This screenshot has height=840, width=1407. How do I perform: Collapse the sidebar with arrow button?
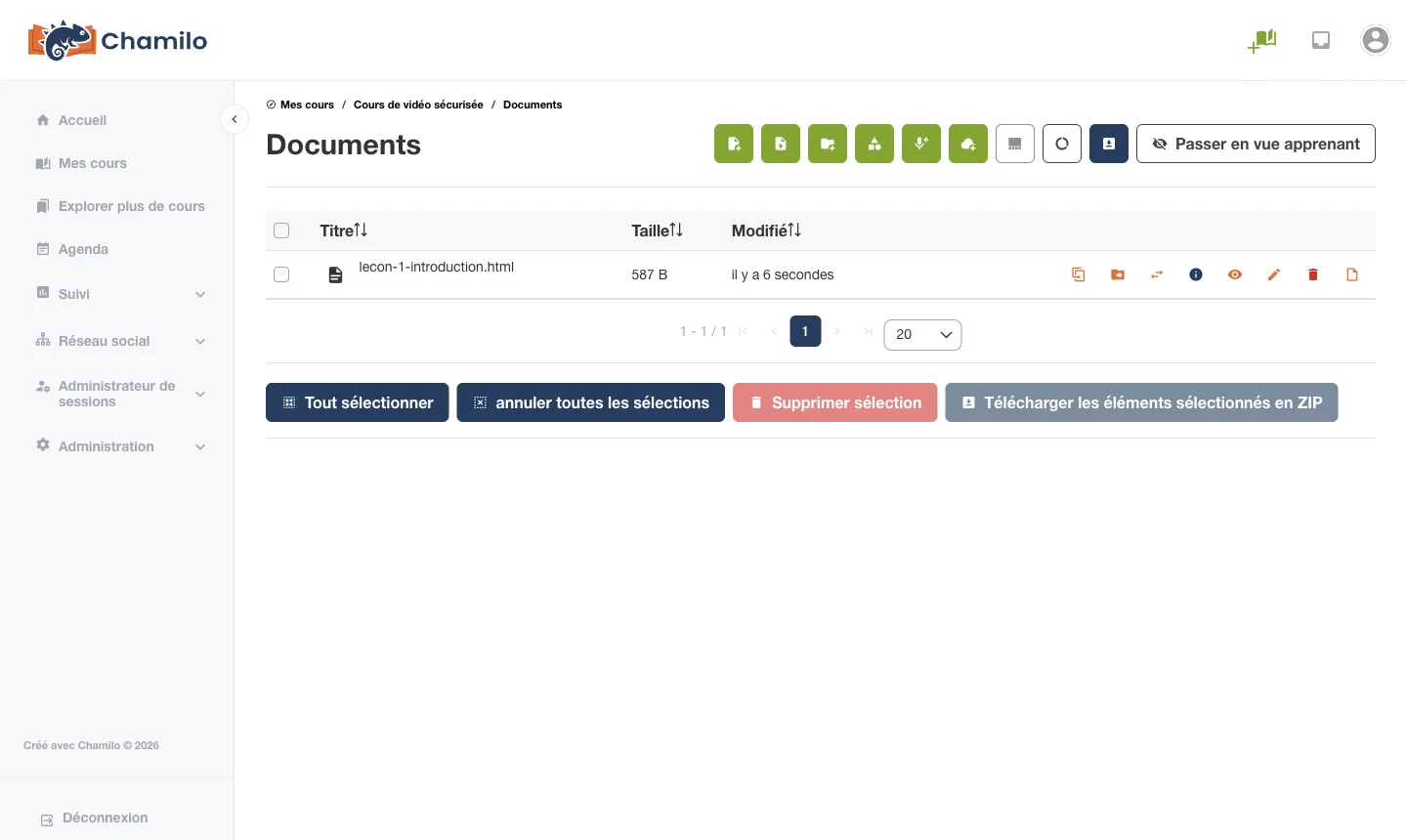point(234,119)
